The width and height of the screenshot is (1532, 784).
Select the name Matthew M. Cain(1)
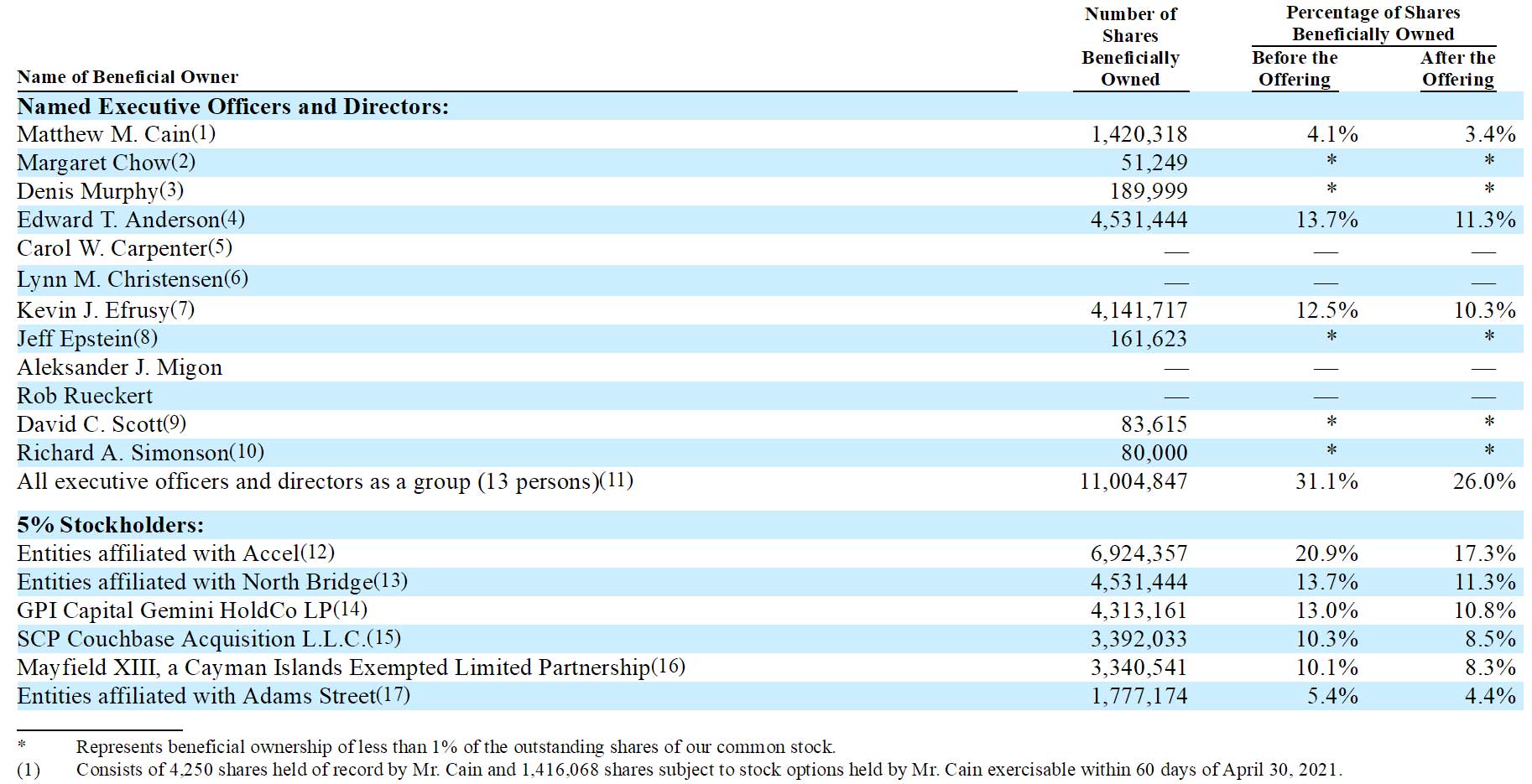tap(117, 134)
